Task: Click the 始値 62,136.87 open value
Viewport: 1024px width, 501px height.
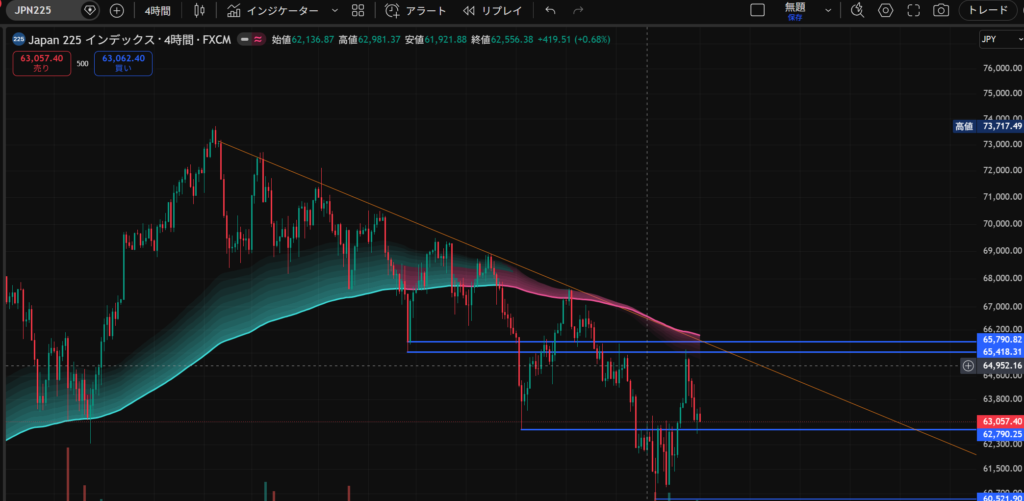Action: click(303, 39)
